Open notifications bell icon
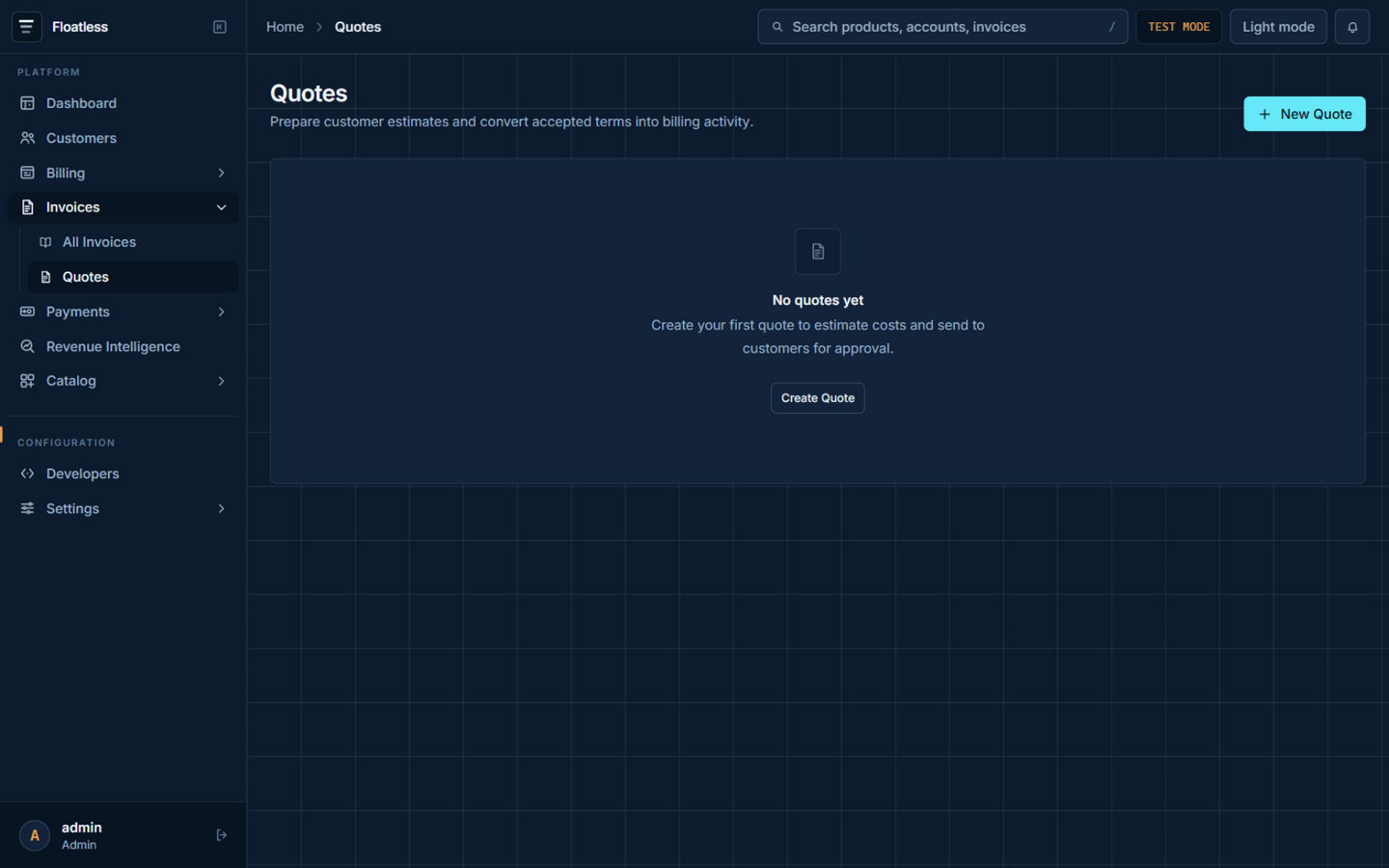 pyautogui.click(x=1352, y=27)
